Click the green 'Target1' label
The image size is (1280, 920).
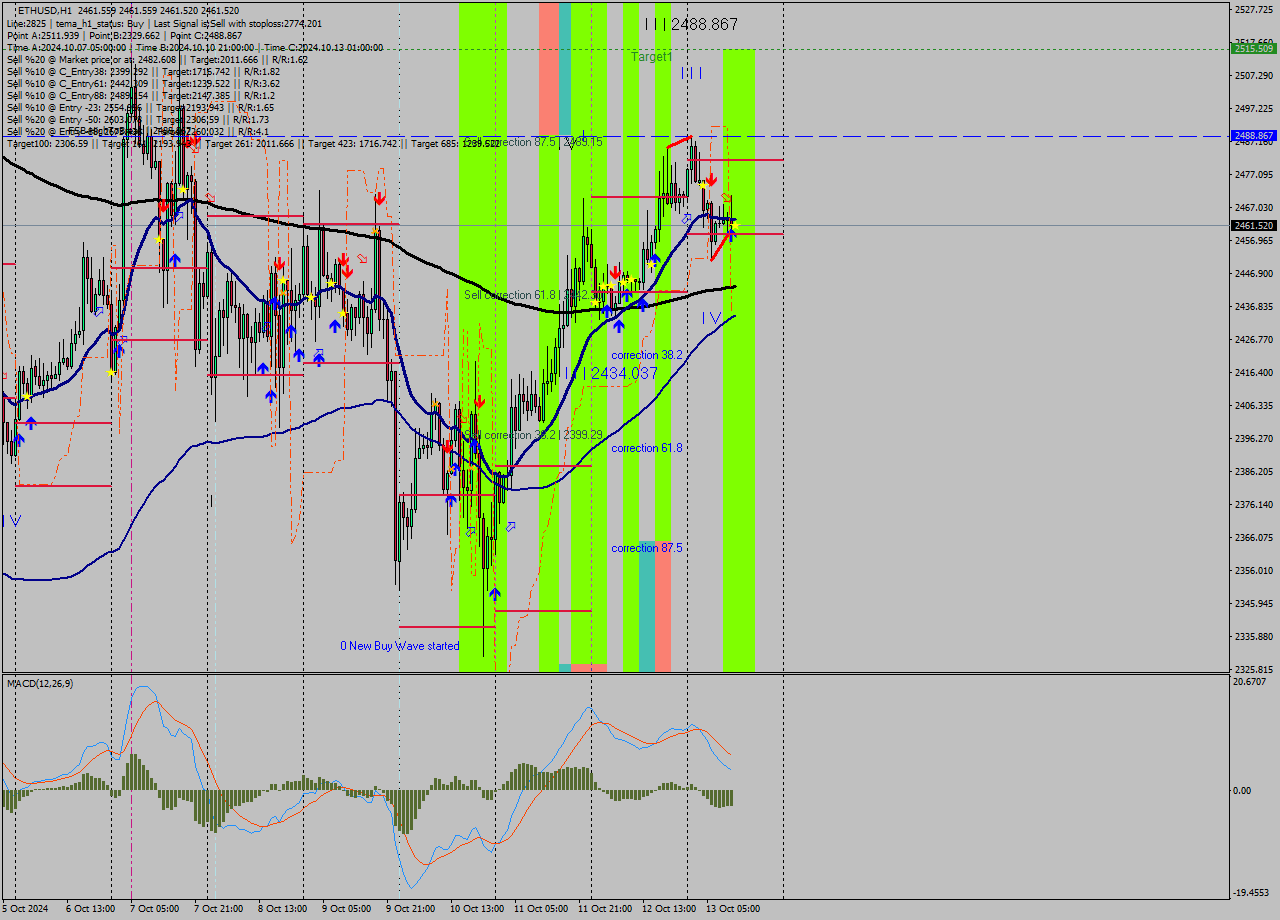coord(651,57)
